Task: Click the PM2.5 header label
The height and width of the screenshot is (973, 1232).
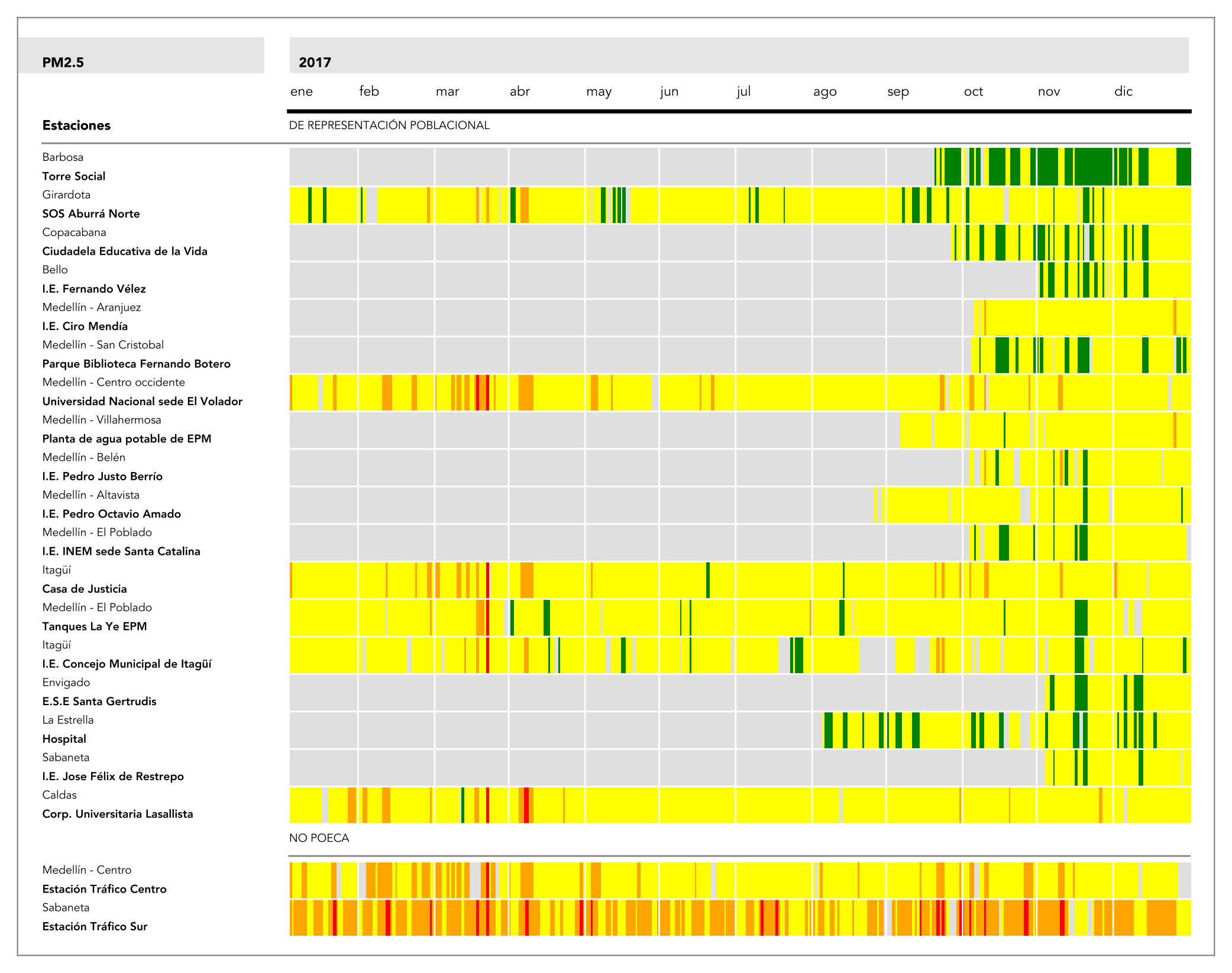Action: tap(63, 62)
